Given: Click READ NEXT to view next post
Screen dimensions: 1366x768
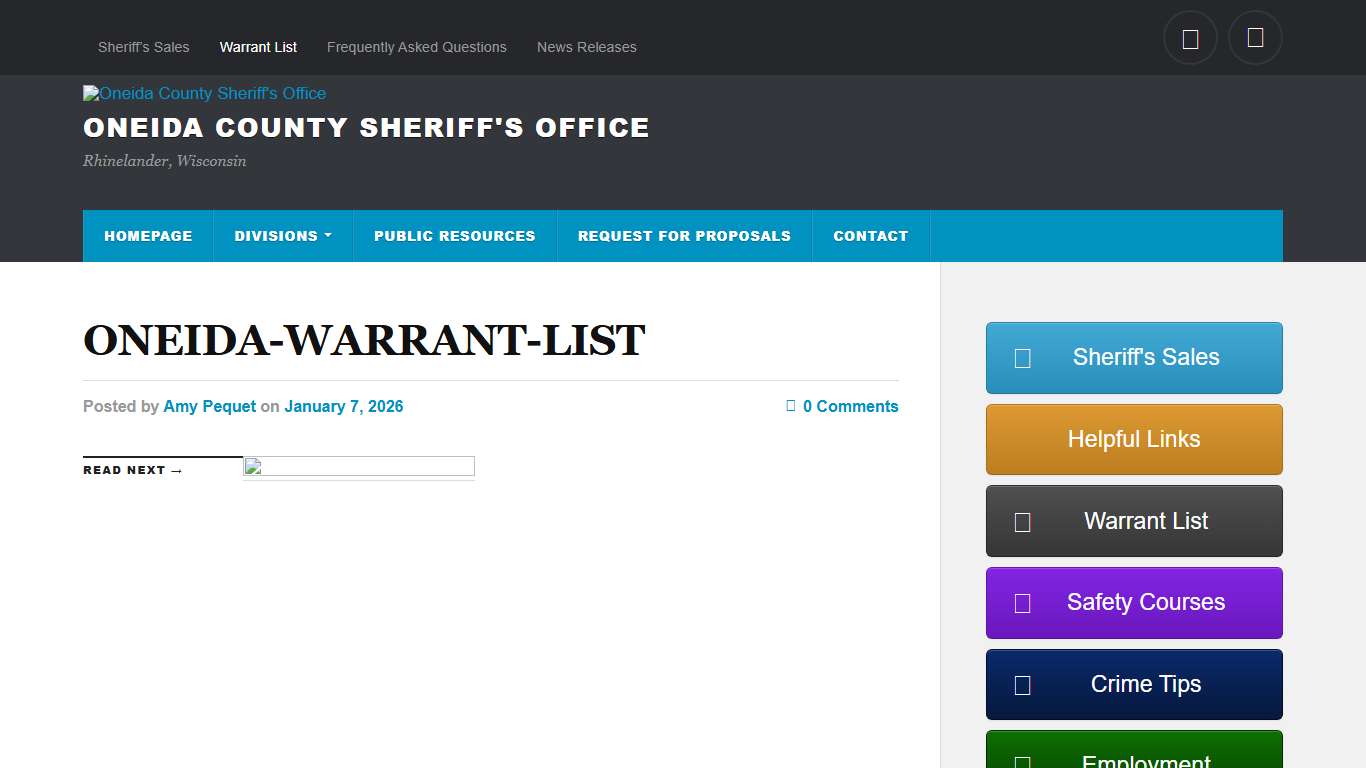Looking at the screenshot, I should point(132,469).
